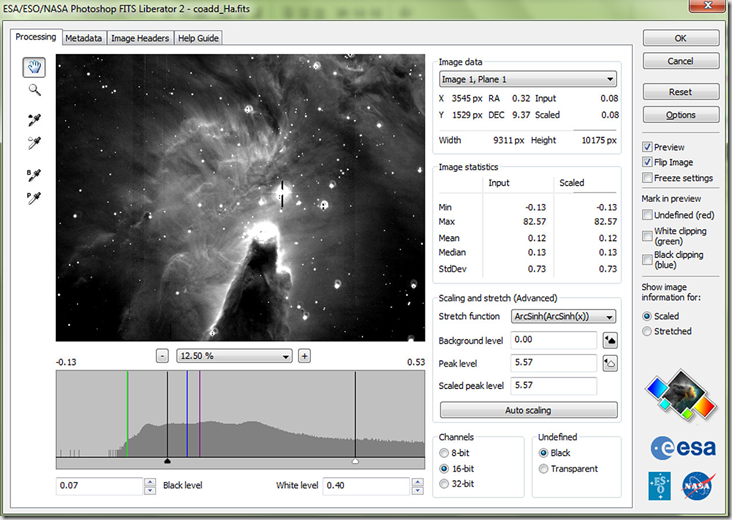Click in the Background level field
The height and width of the screenshot is (520, 732).
554,340
